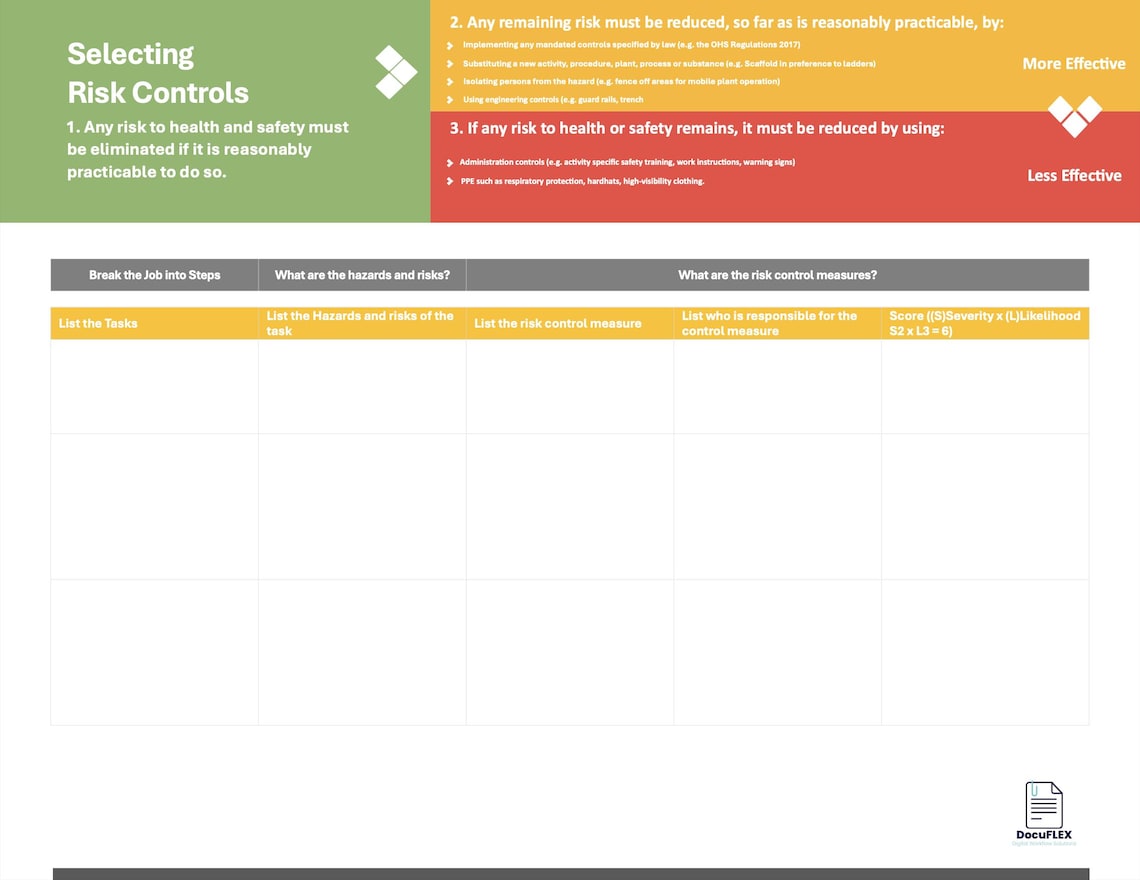Viewport: 1140px width, 880px height.
Task: Click the dark gray bar at the page bottom
Action: pyautogui.click(x=570, y=875)
